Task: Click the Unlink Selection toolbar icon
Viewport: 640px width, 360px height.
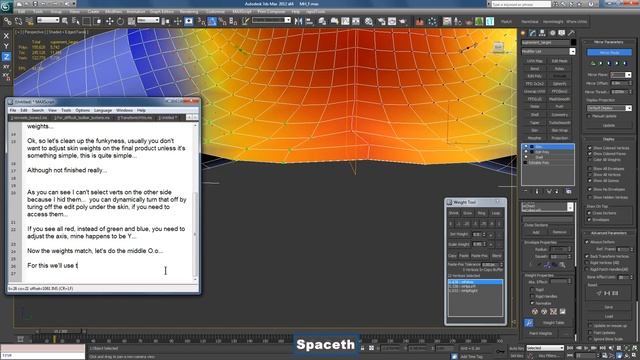Action: click(x=18, y=21)
